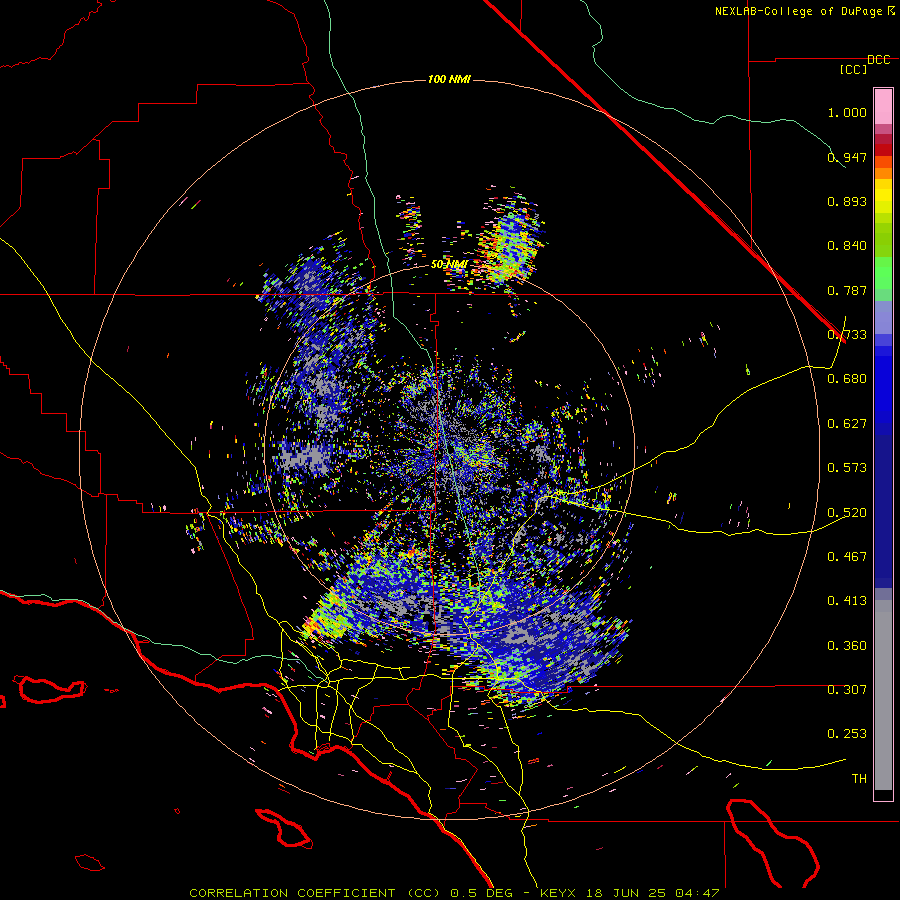Pick the yellow swatch in the color bar
This screenshot has height=900, width=900.
coord(883,196)
